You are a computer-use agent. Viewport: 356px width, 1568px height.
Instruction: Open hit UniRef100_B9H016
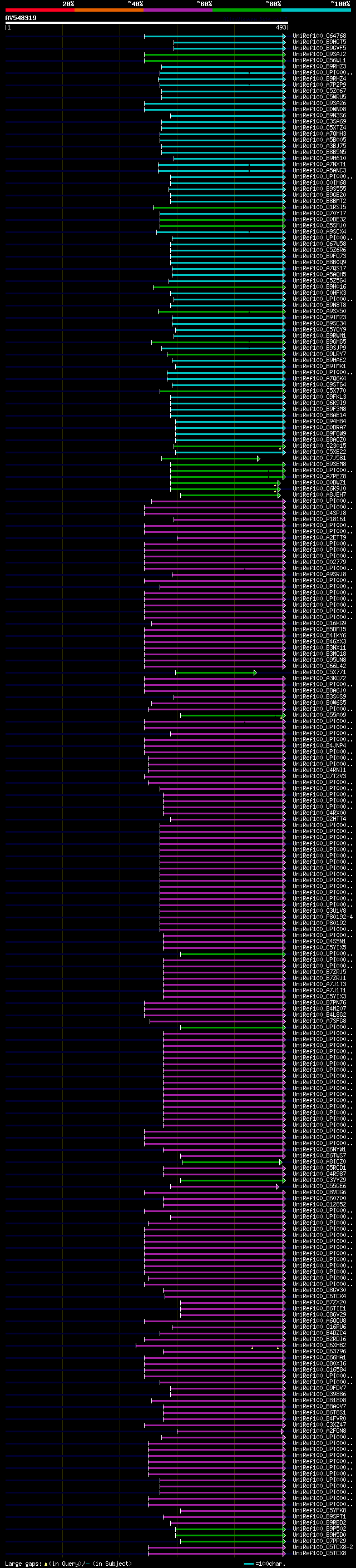[319, 286]
